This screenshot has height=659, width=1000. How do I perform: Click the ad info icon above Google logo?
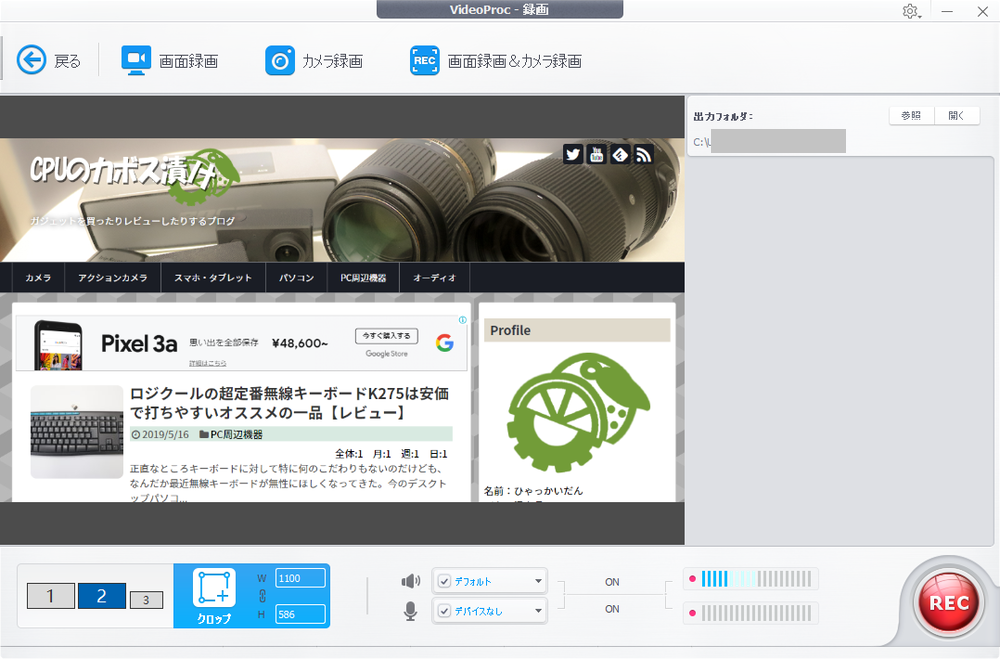pyautogui.click(x=462, y=320)
